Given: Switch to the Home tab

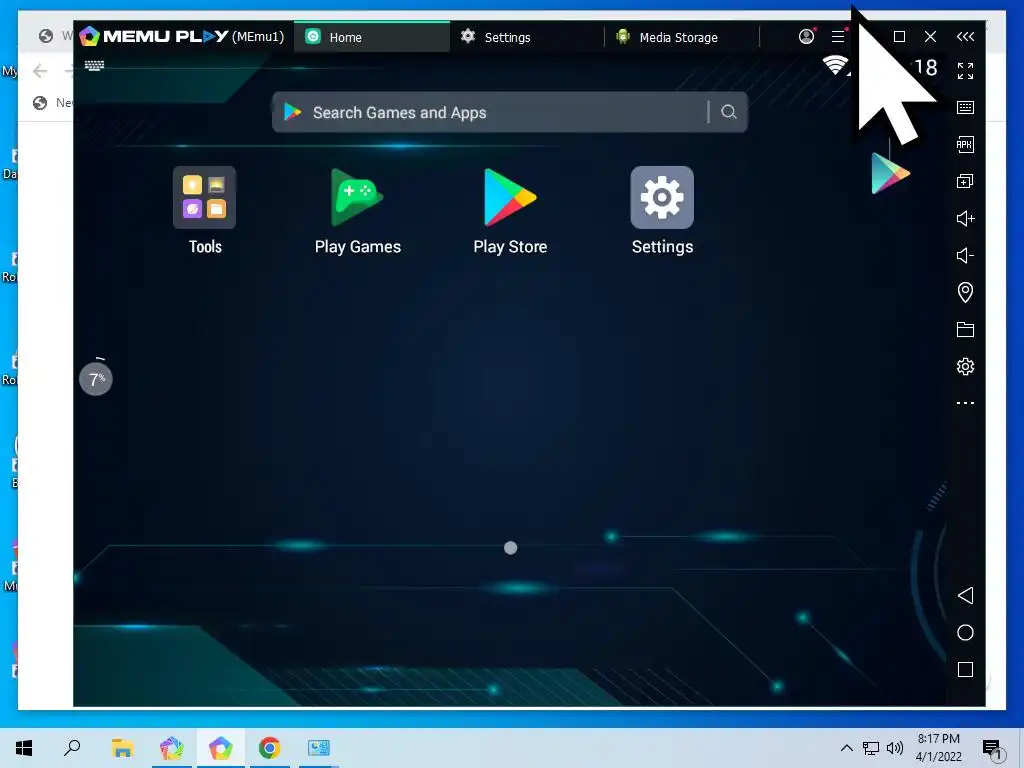Looking at the screenshot, I should tap(372, 37).
